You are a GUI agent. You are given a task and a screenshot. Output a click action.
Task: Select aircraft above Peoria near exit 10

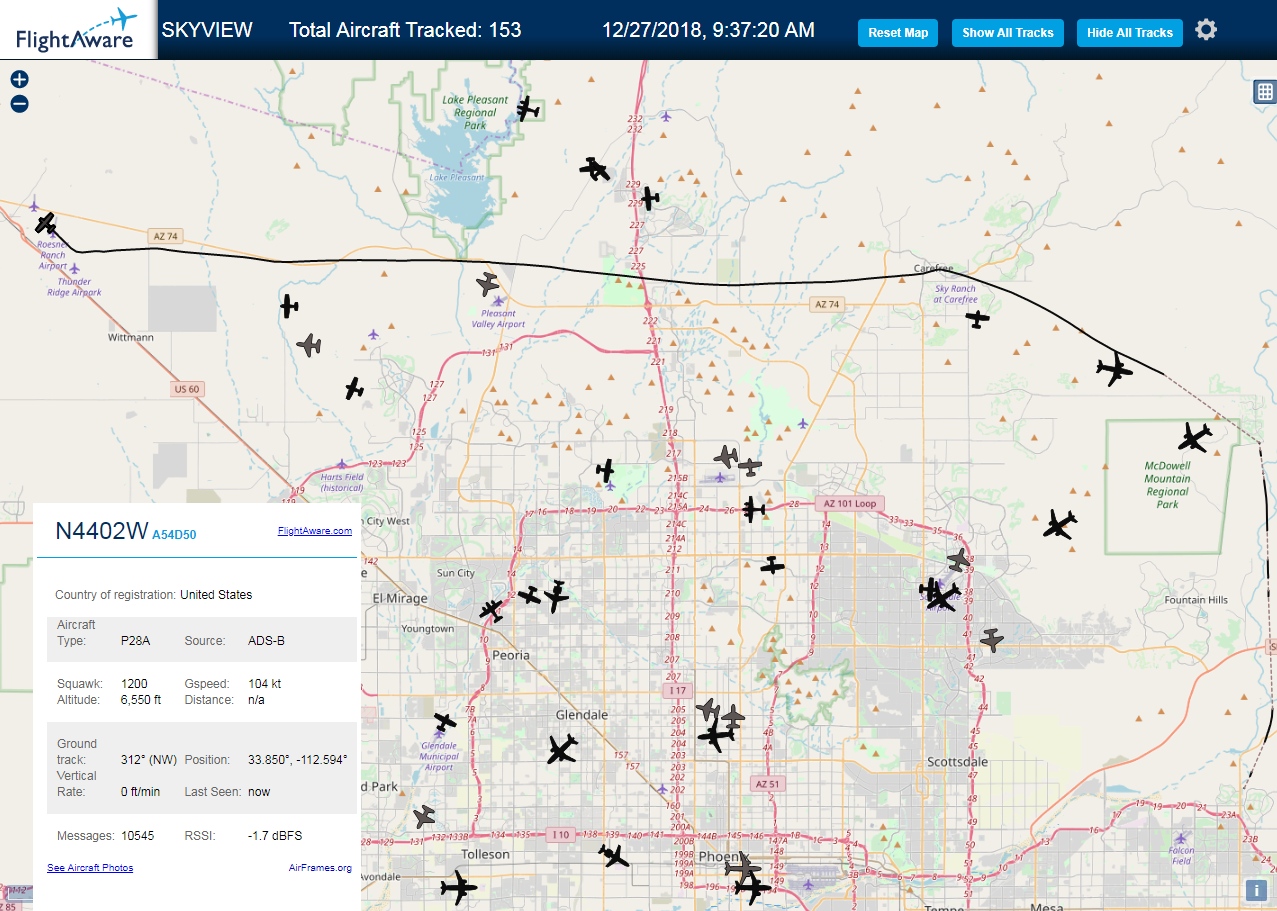point(491,609)
